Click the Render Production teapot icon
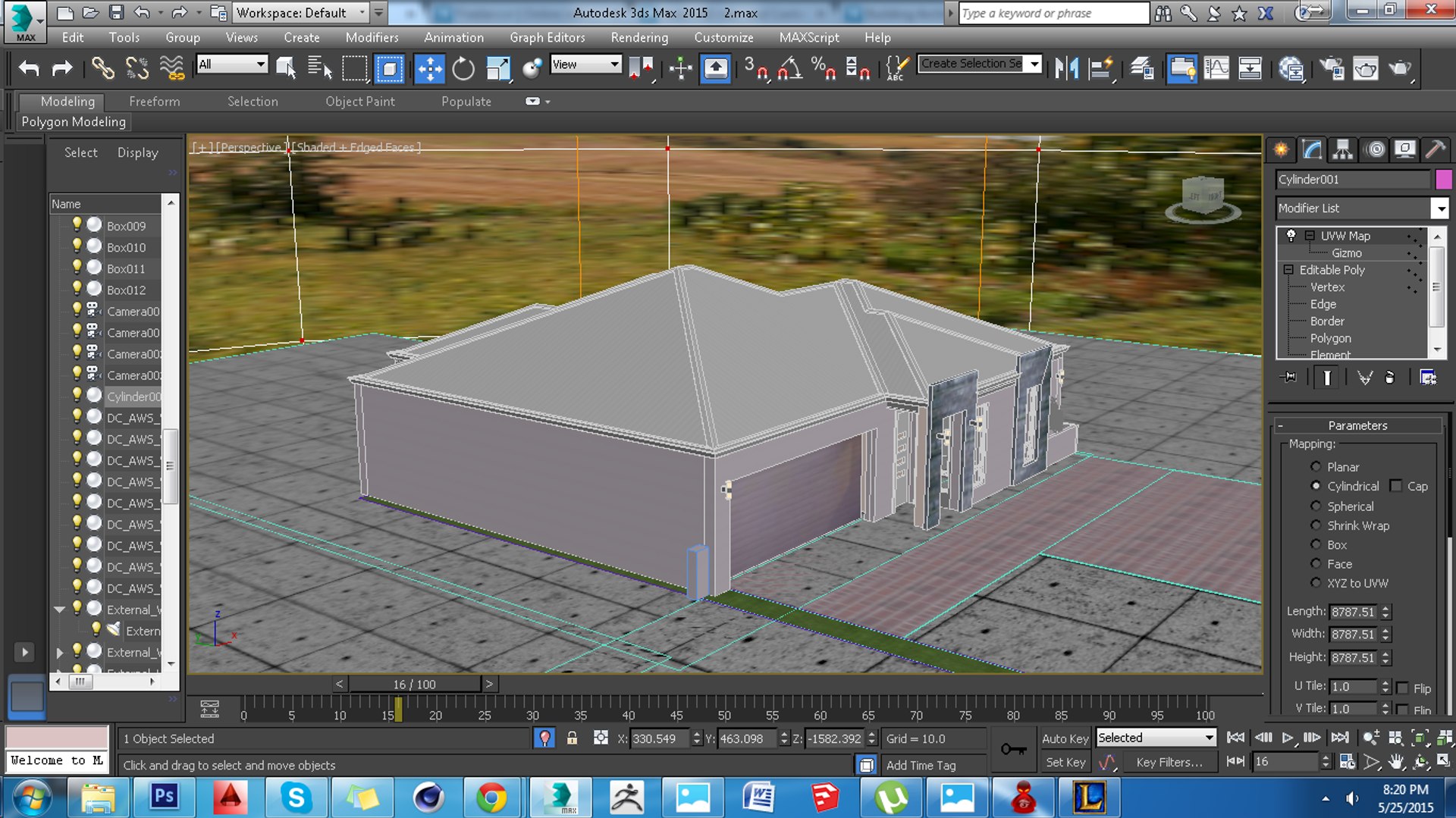This screenshot has height=818, width=1456. tap(1400, 69)
